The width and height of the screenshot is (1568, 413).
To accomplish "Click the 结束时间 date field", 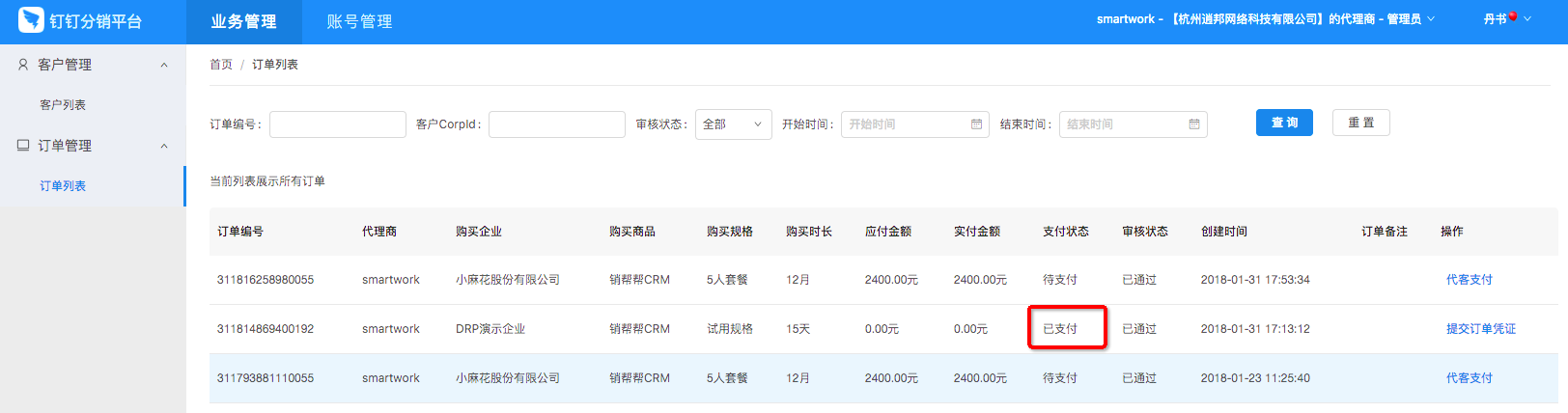I will [x=1134, y=124].
